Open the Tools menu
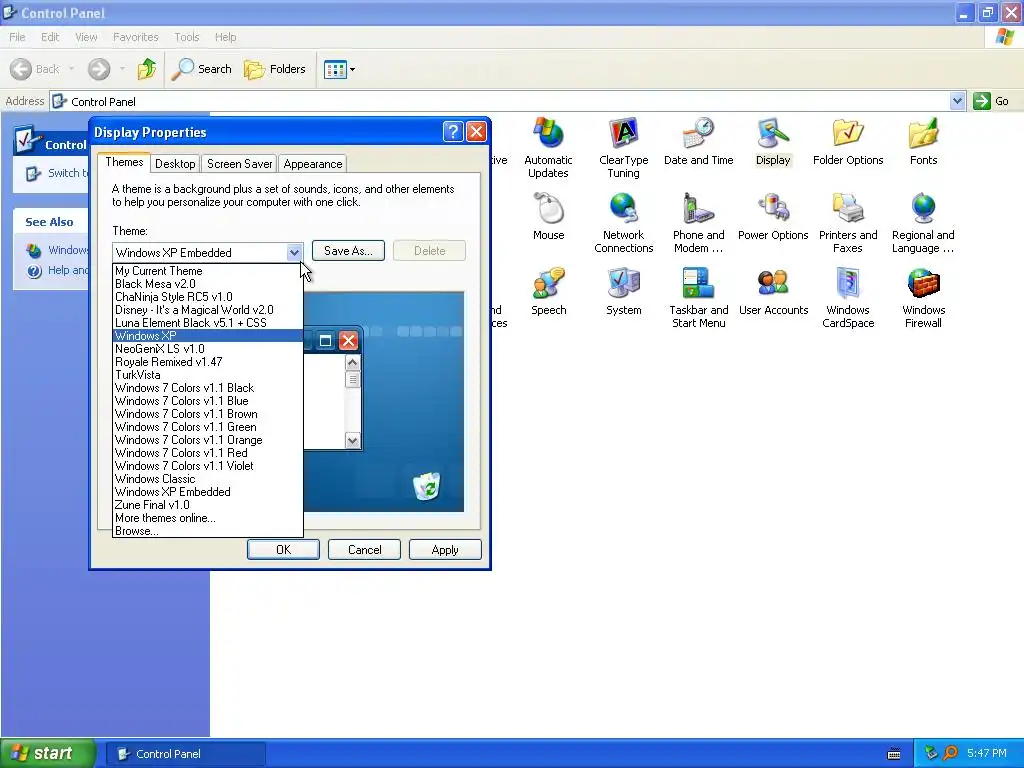The image size is (1024, 768). pyautogui.click(x=187, y=37)
